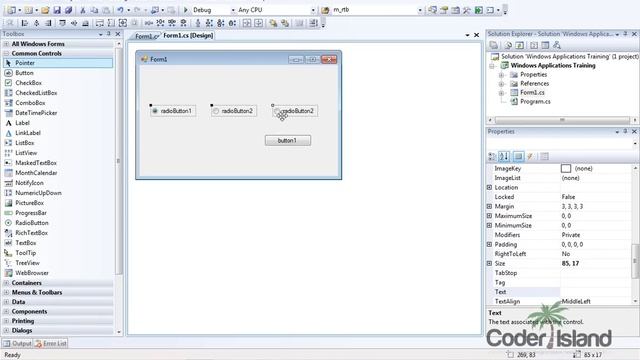Select the TreeView tool in Toolbox
Image resolution: width=640 pixels, height=360 pixels.
point(27,263)
